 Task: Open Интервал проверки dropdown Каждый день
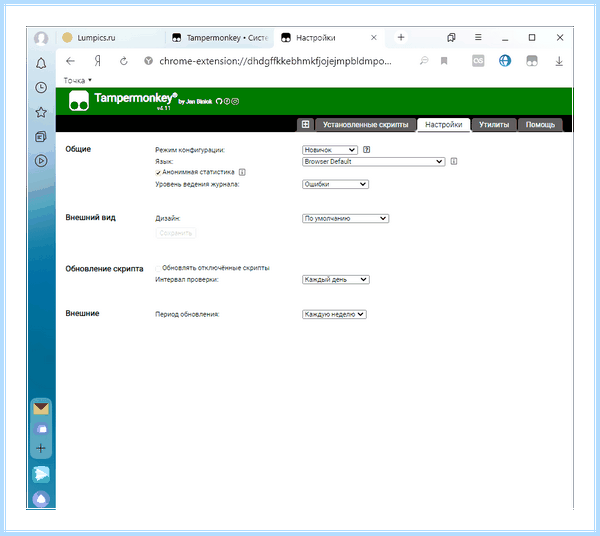click(x=336, y=280)
